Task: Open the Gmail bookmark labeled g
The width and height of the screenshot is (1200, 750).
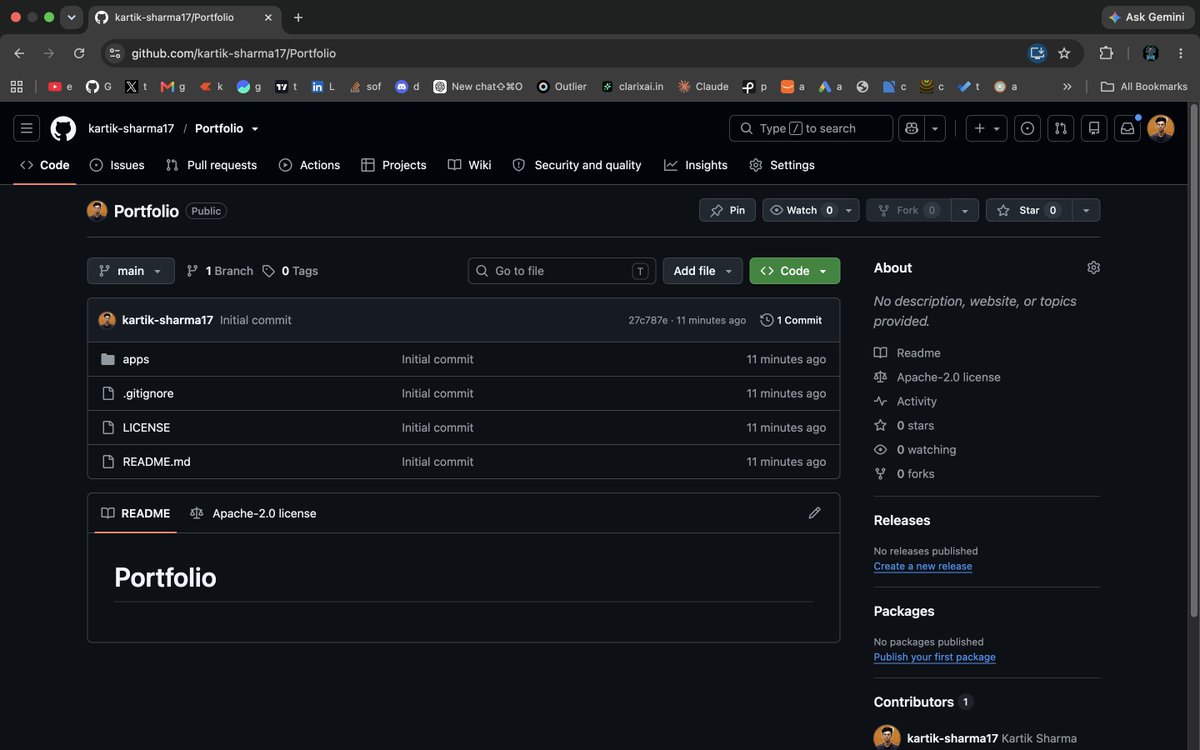Action: tap(173, 87)
